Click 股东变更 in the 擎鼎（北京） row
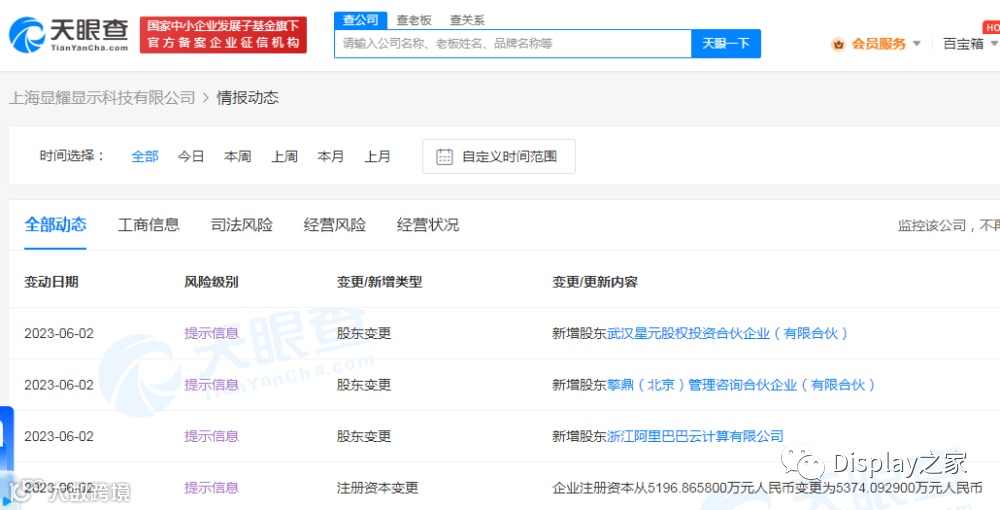 (364, 385)
